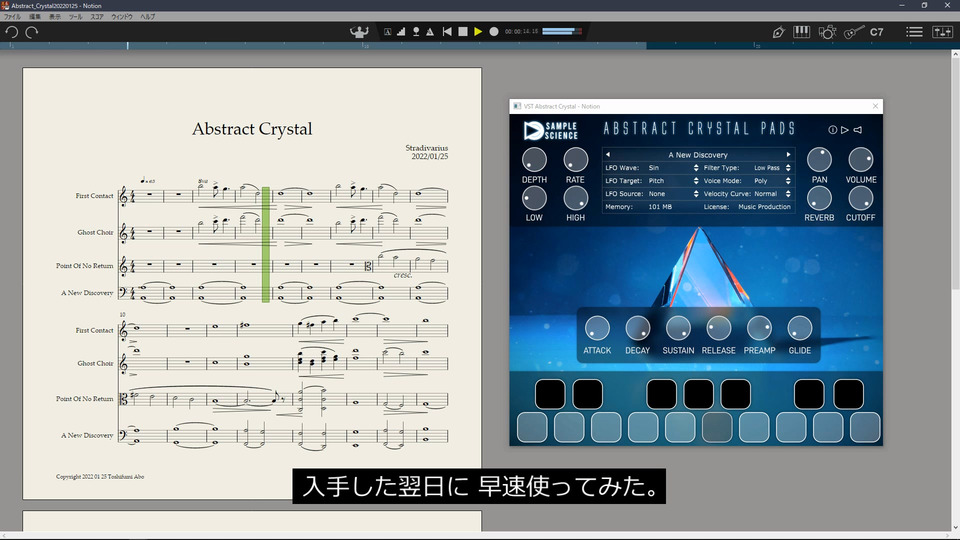The height and width of the screenshot is (540, 960).
Task: Click the cresc. marking in the score
Action: 402,276
